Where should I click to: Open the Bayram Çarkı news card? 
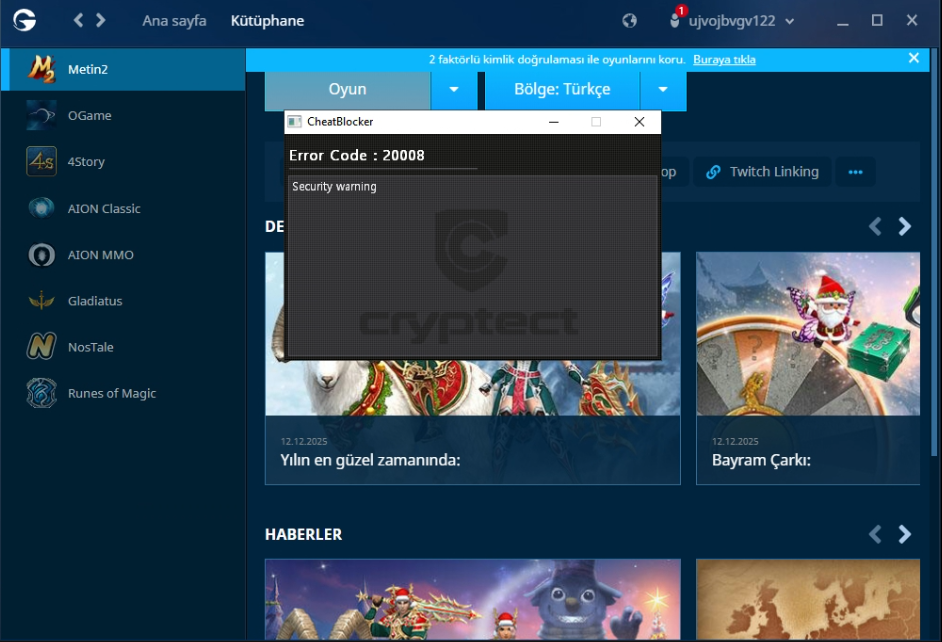click(x=808, y=368)
